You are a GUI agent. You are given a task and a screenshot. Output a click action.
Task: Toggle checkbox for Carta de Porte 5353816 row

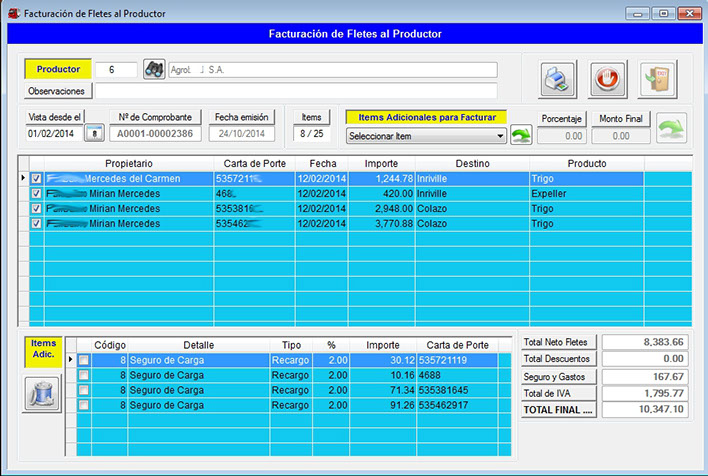point(37,209)
